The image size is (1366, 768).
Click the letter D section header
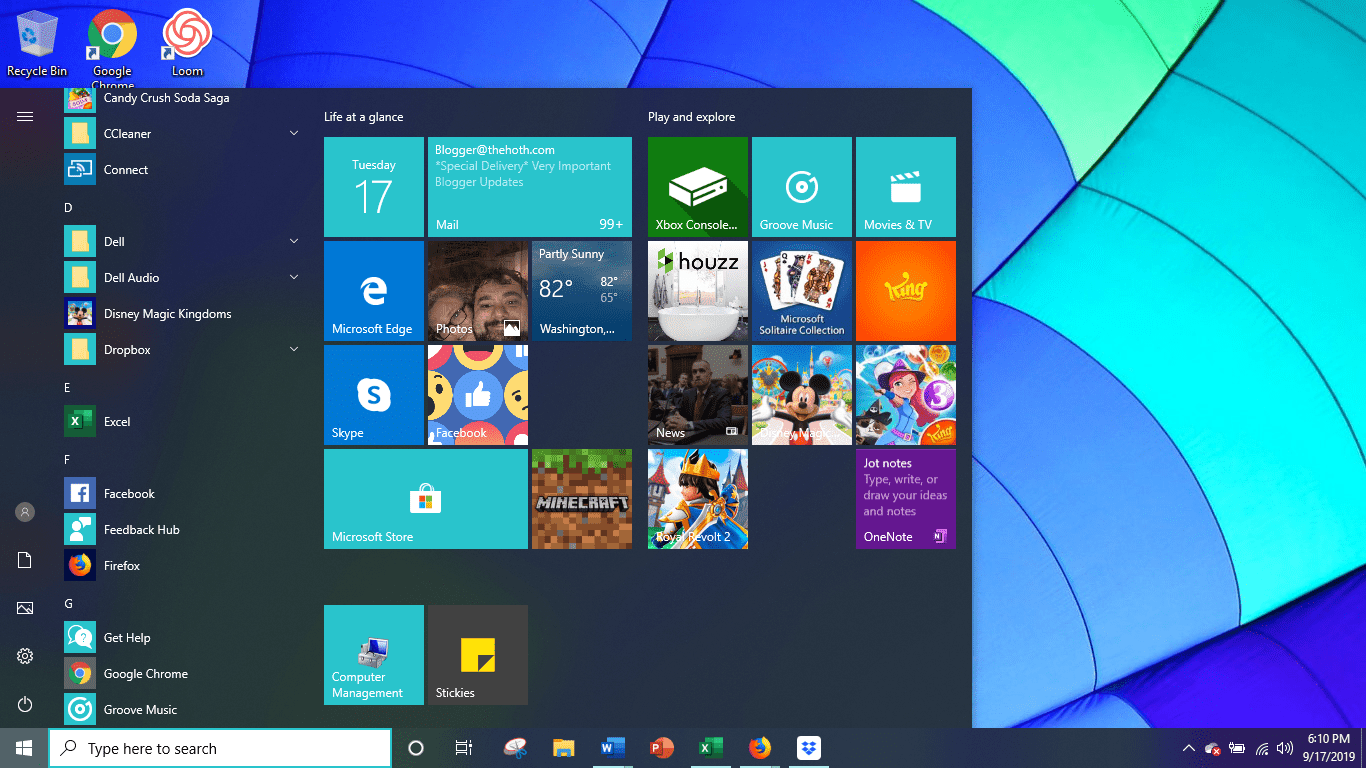68,208
